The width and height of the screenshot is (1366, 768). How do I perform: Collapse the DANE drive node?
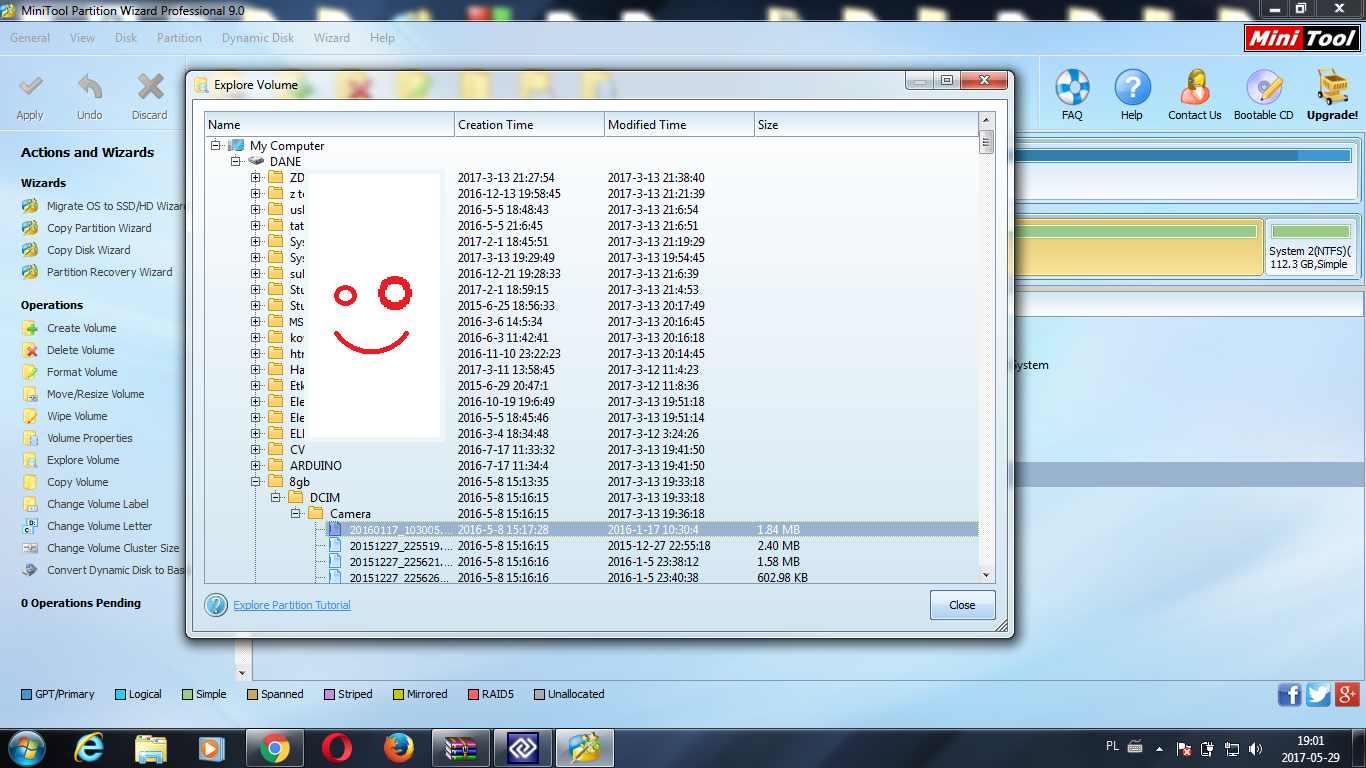pyautogui.click(x=235, y=162)
